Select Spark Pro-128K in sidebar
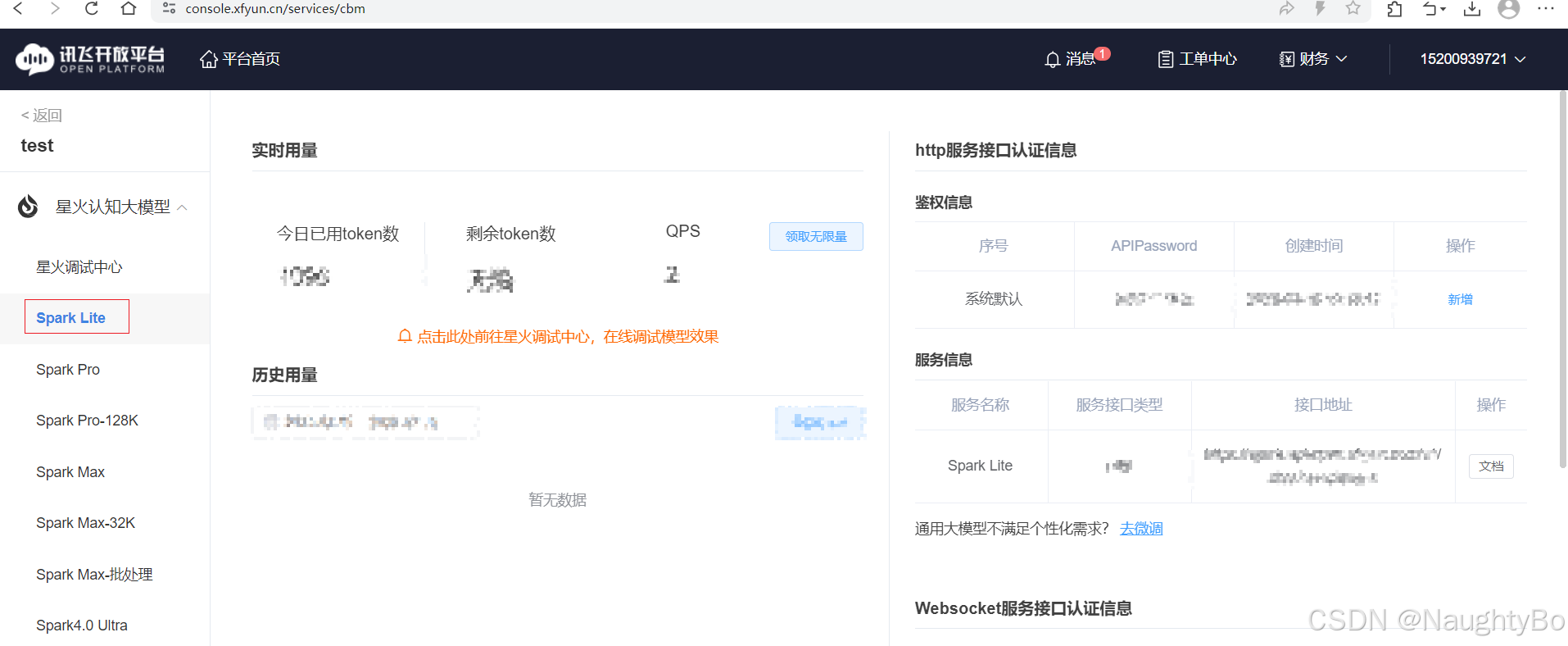The height and width of the screenshot is (646, 1568). (87, 421)
